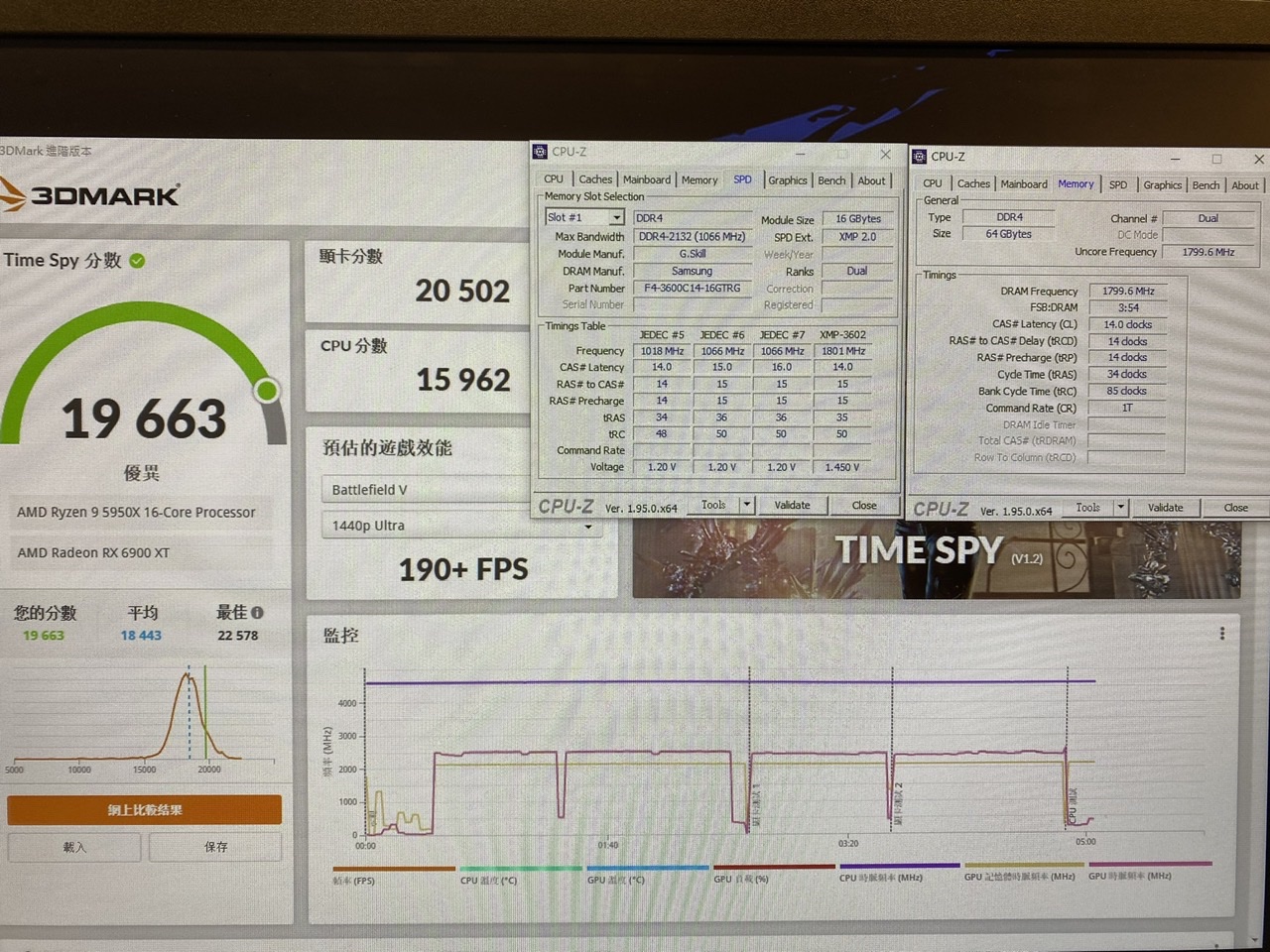Open the About tab in right CPU-Z window
The width and height of the screenshot is (1270, 952).
(1245, 185)
